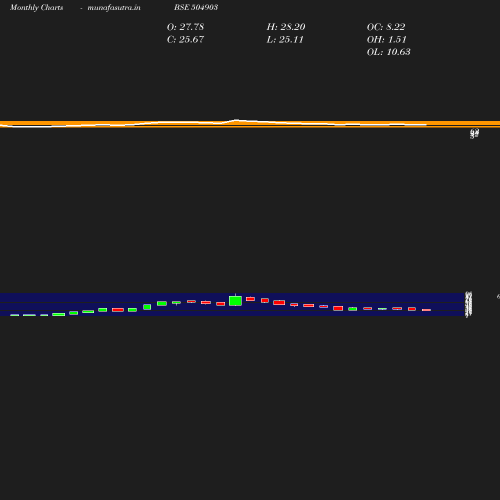Click the red candle right after the tallest green candle

tap(250, 299)
